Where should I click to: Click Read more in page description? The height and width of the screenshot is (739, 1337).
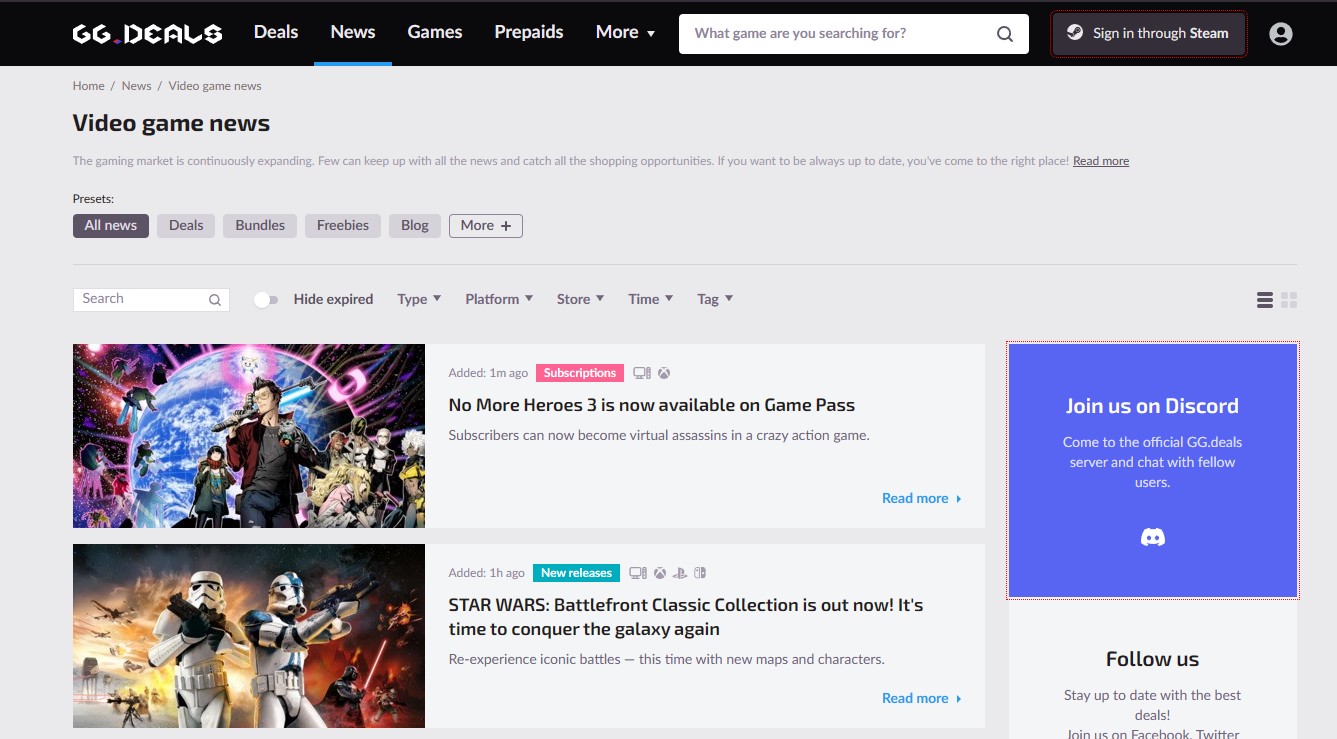(1101, 161)
